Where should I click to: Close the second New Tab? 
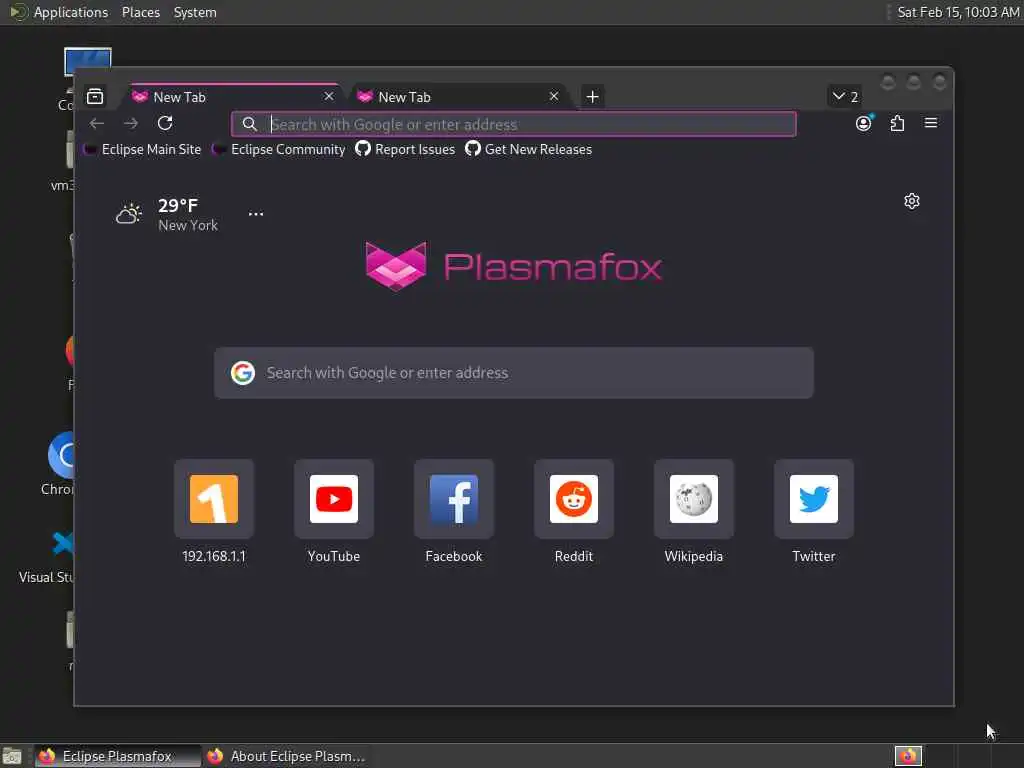point(554,97)
